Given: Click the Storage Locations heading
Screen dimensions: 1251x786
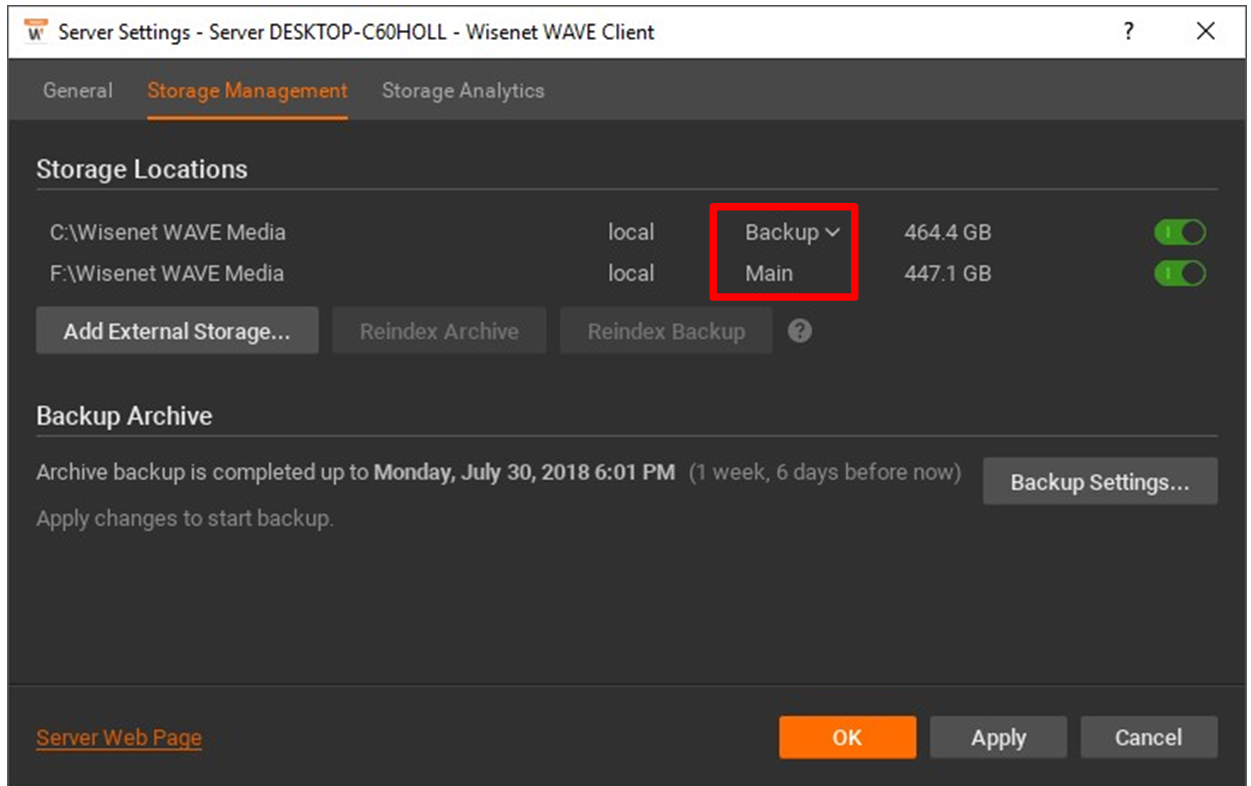Looking at the screenshot, I should (x=142, y=169).
